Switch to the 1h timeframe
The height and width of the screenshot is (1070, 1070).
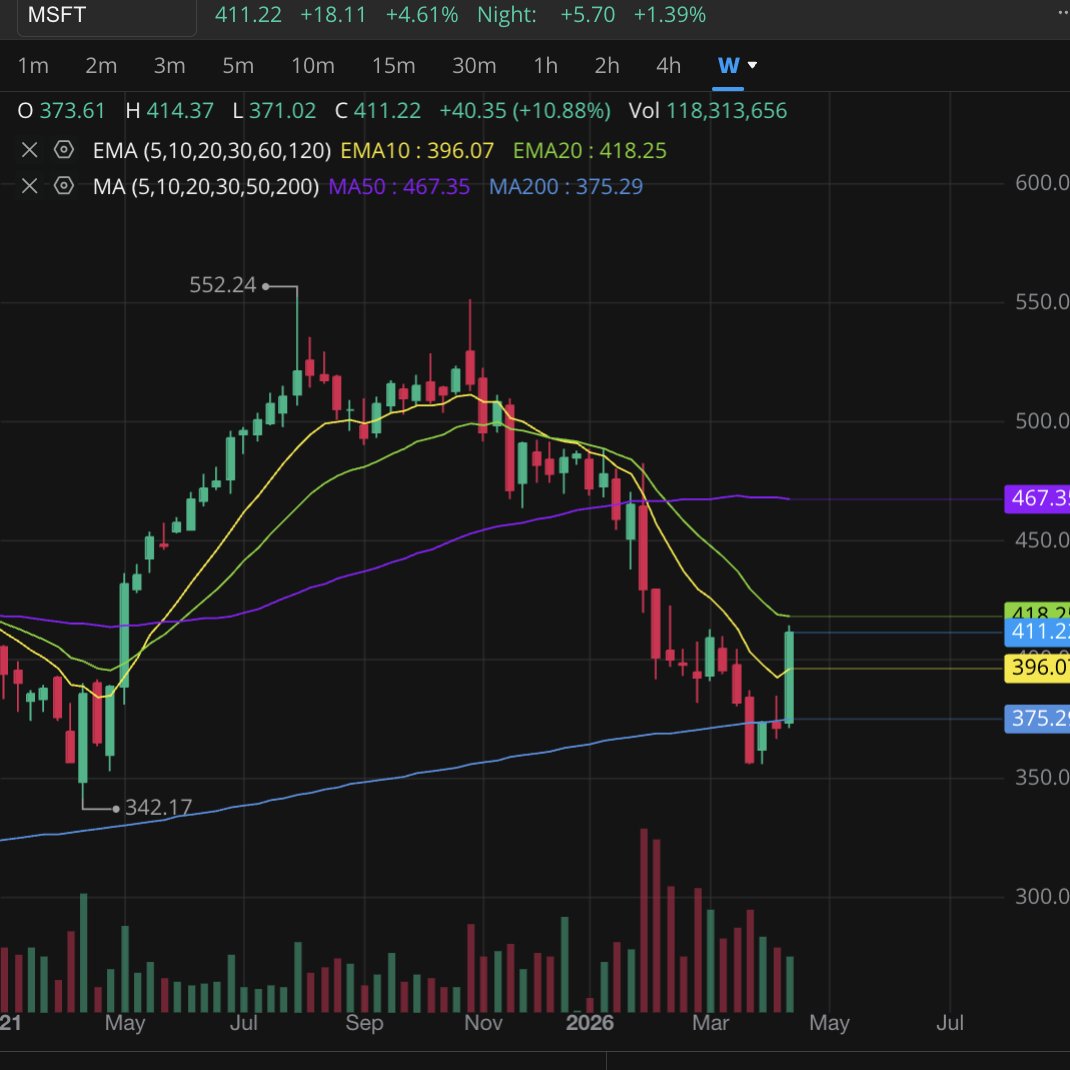click(545, 66)
